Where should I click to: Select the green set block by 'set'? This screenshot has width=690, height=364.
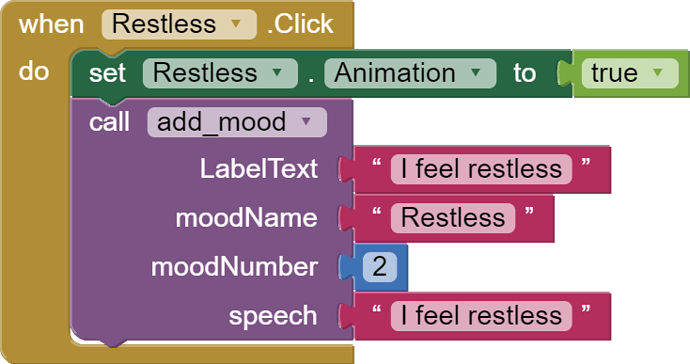coord(107,73)
